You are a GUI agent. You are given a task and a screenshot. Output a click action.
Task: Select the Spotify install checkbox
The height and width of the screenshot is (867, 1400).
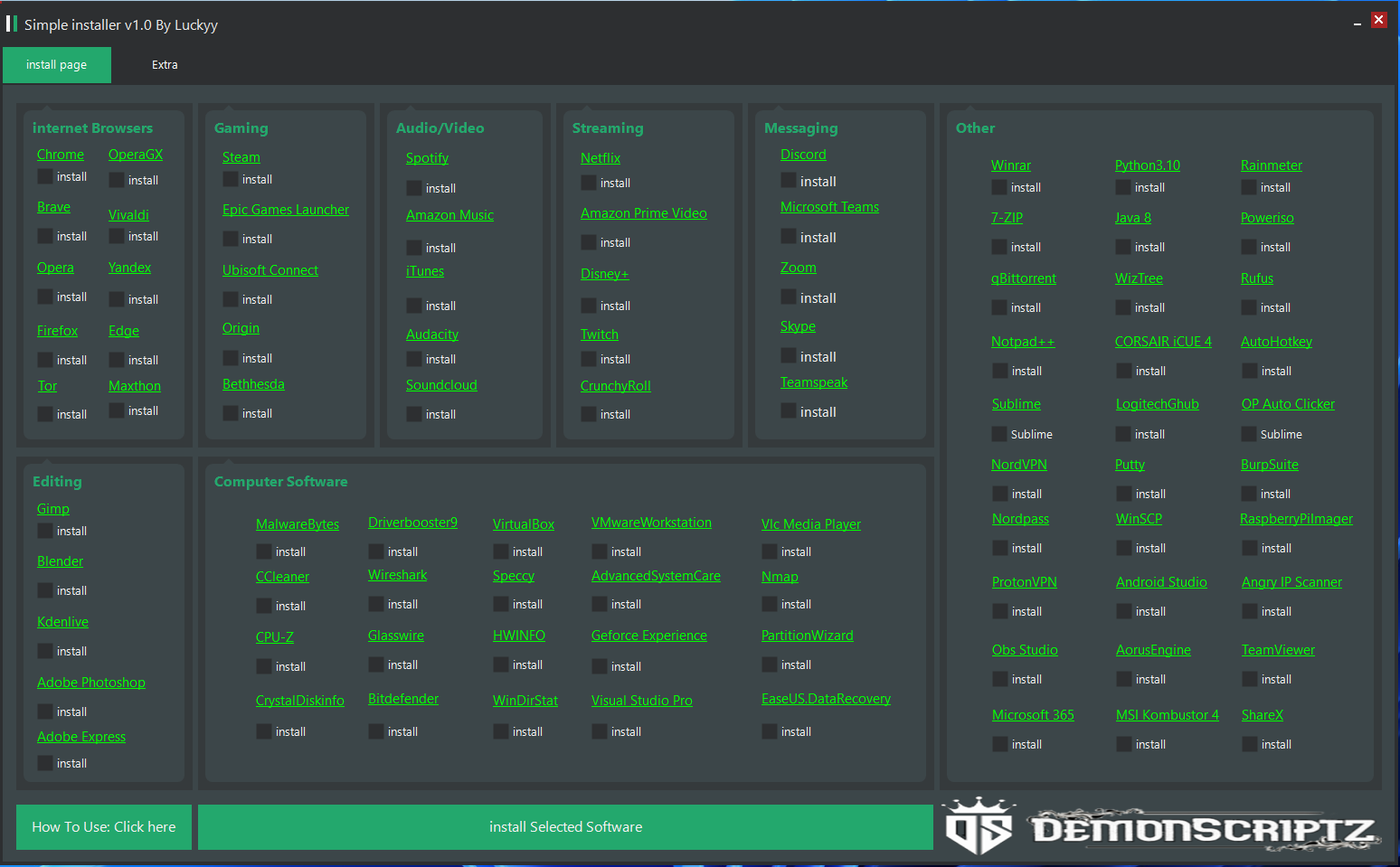tap(414, 189)
